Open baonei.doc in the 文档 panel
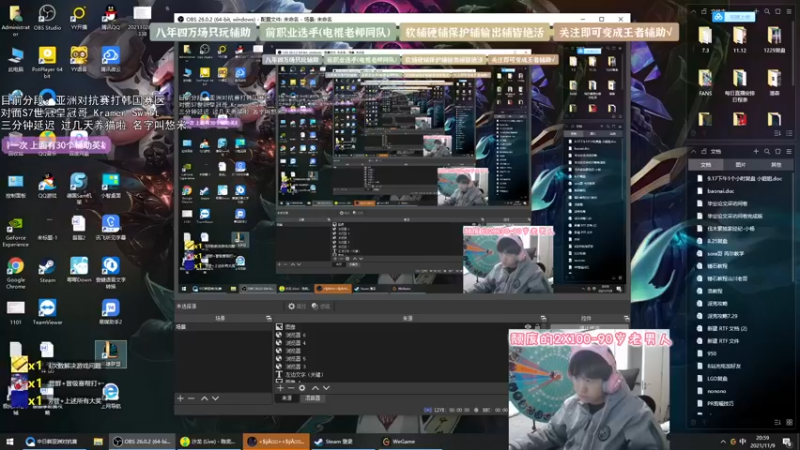 tap(720, 191)
